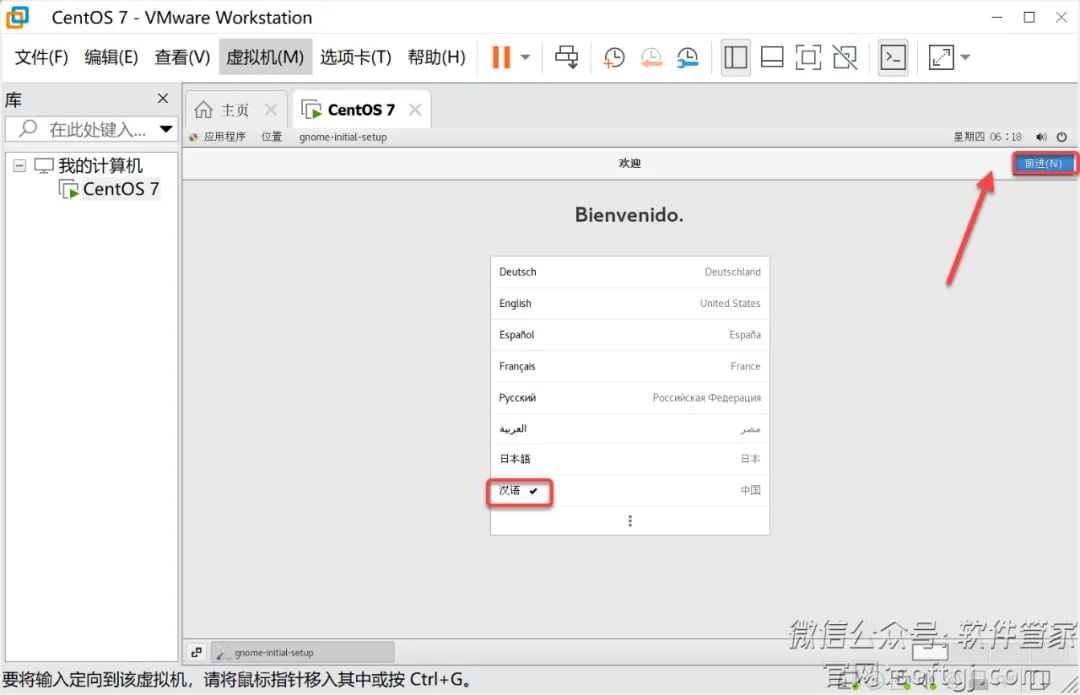This screenshot has width=1080, height=695.
Task: Open the 应用程序 menu in the guest
Action: pyautogui.click(x=218, y=136)
